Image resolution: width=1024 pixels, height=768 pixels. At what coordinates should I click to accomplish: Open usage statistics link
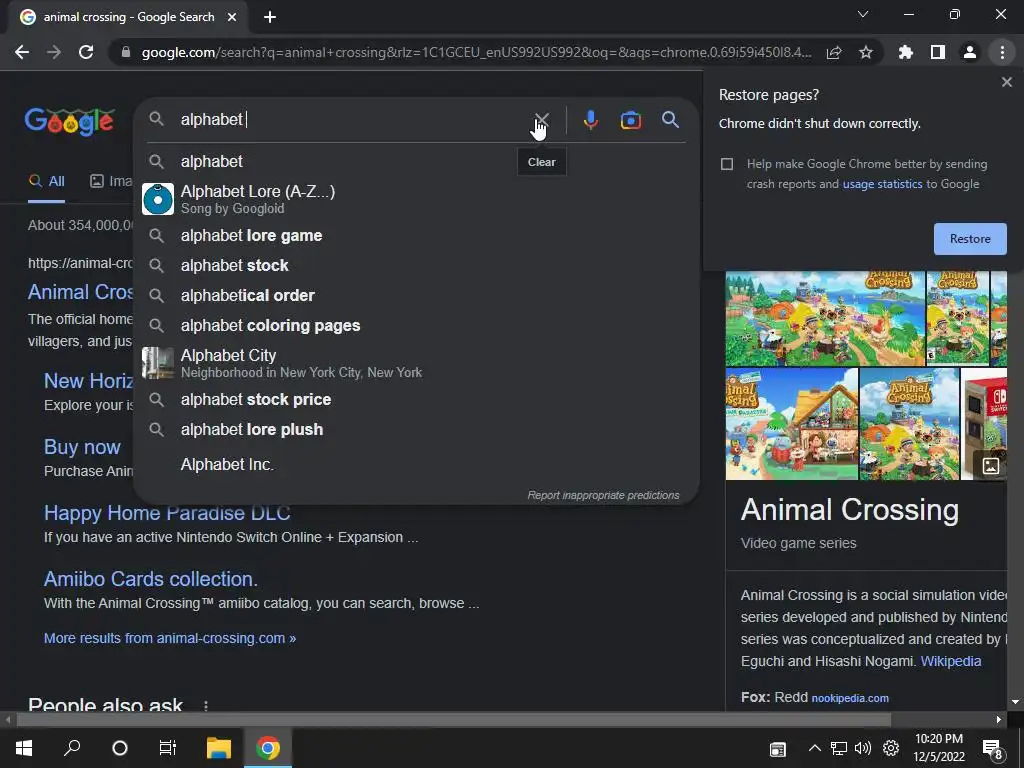click(882, 184)
